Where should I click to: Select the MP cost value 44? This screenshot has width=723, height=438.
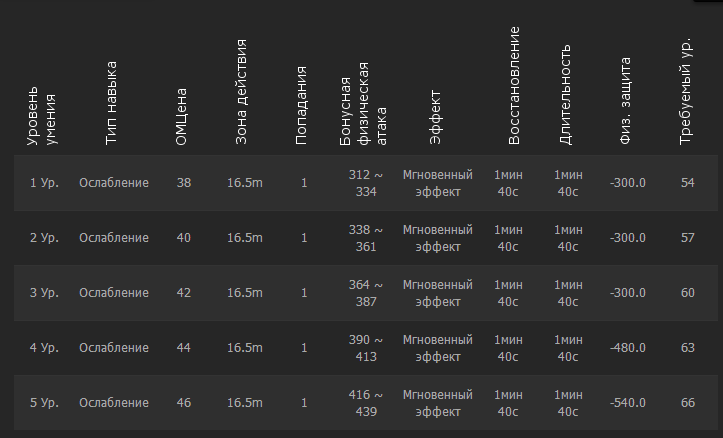pos(183,348)
